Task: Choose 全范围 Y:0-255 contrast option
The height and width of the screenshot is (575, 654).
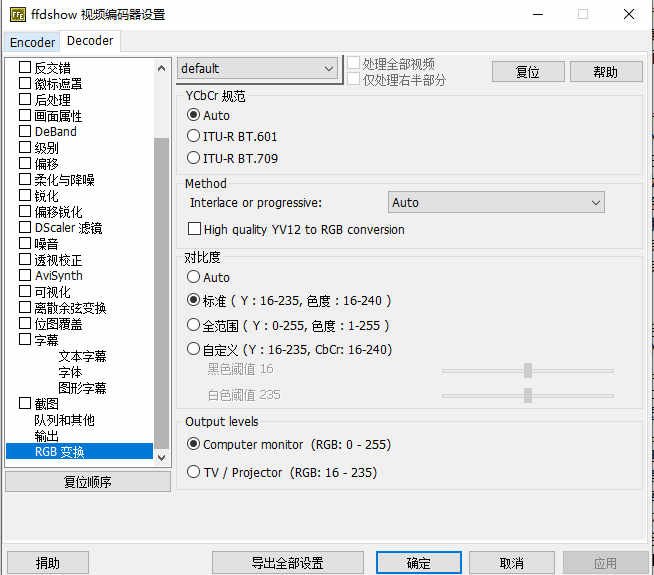Action: click(x=193, y=325)
